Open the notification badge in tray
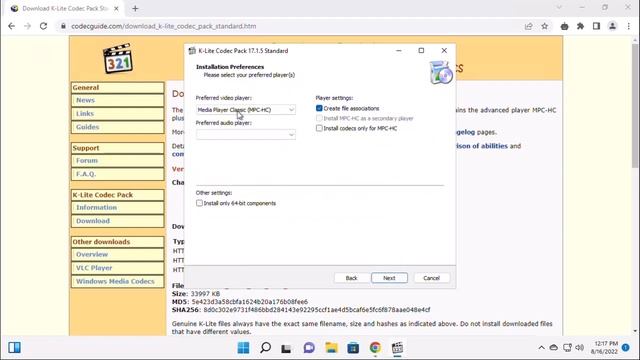The image size is (640, 360). pyautogui.click(x=626, y=348)
